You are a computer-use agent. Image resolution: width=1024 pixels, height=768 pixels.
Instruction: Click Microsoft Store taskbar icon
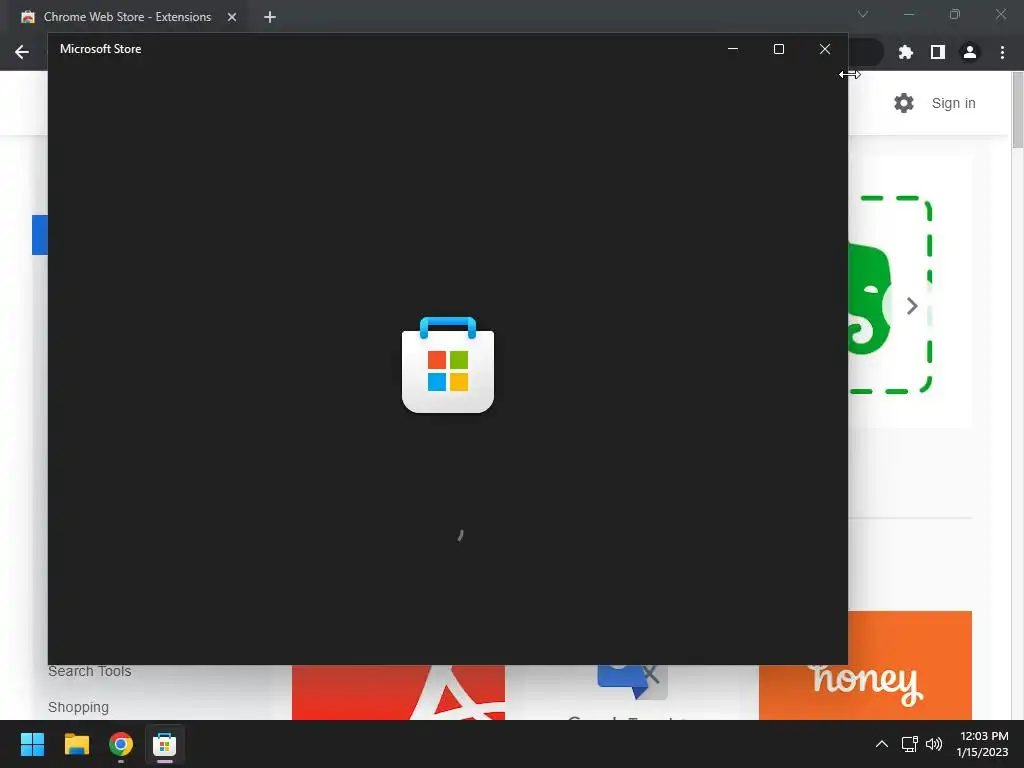point(165,744)
